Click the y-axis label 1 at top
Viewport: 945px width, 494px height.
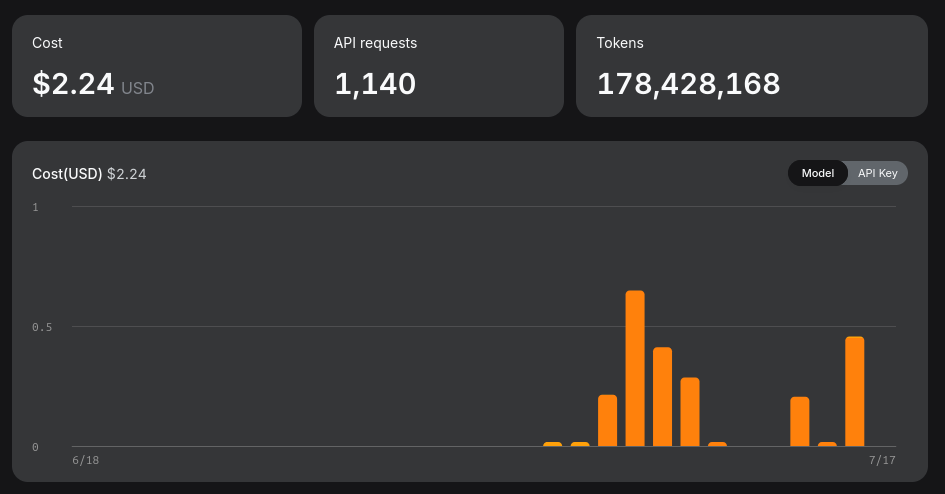36,207
